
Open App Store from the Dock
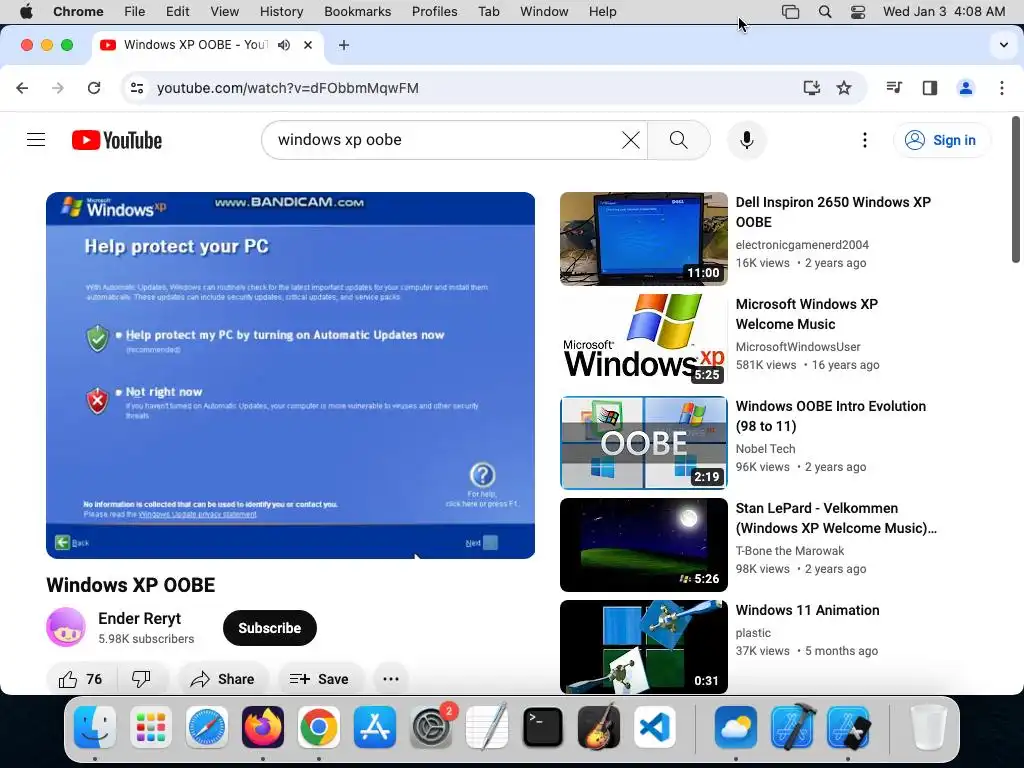375,727
